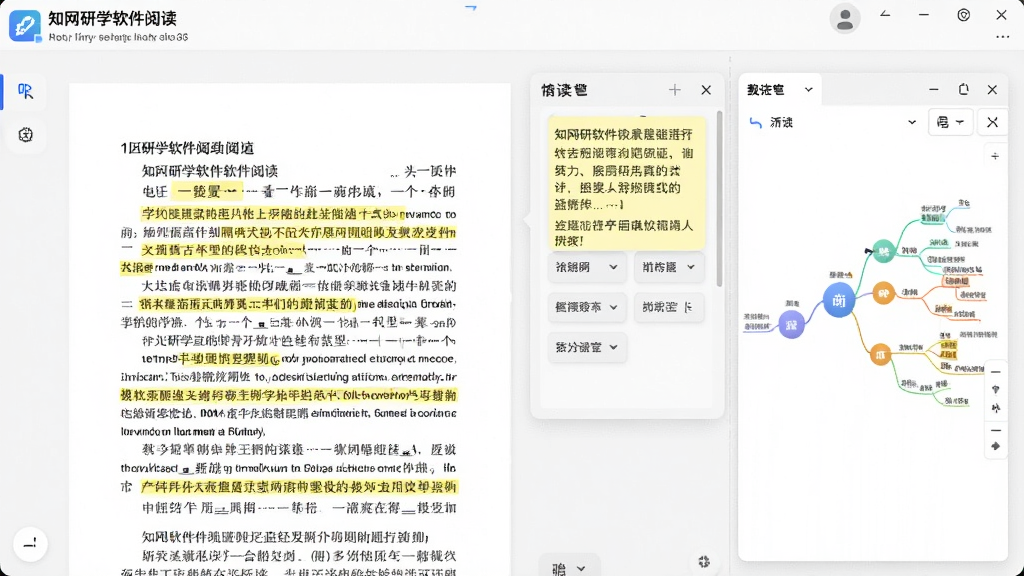Open the layout button dropdown in mind map toolbar
Viewport: 1024px width, 576px height.
click(x=950, y=122)
